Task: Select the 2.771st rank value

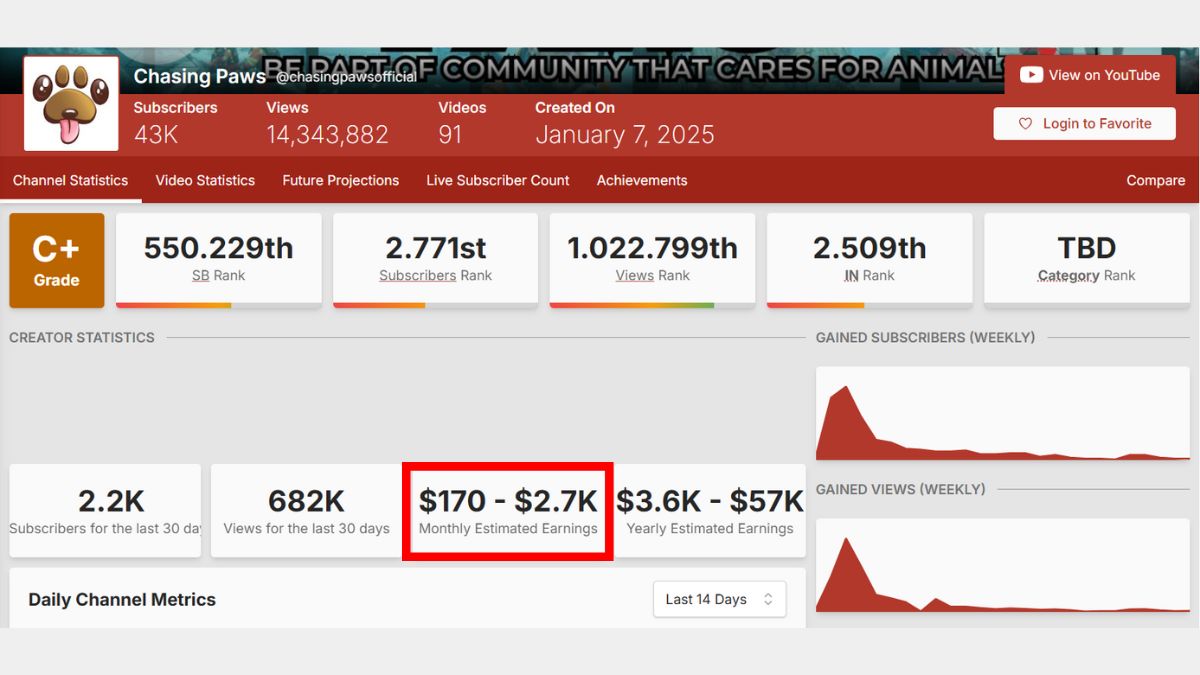Action: [x=436, y=248]
